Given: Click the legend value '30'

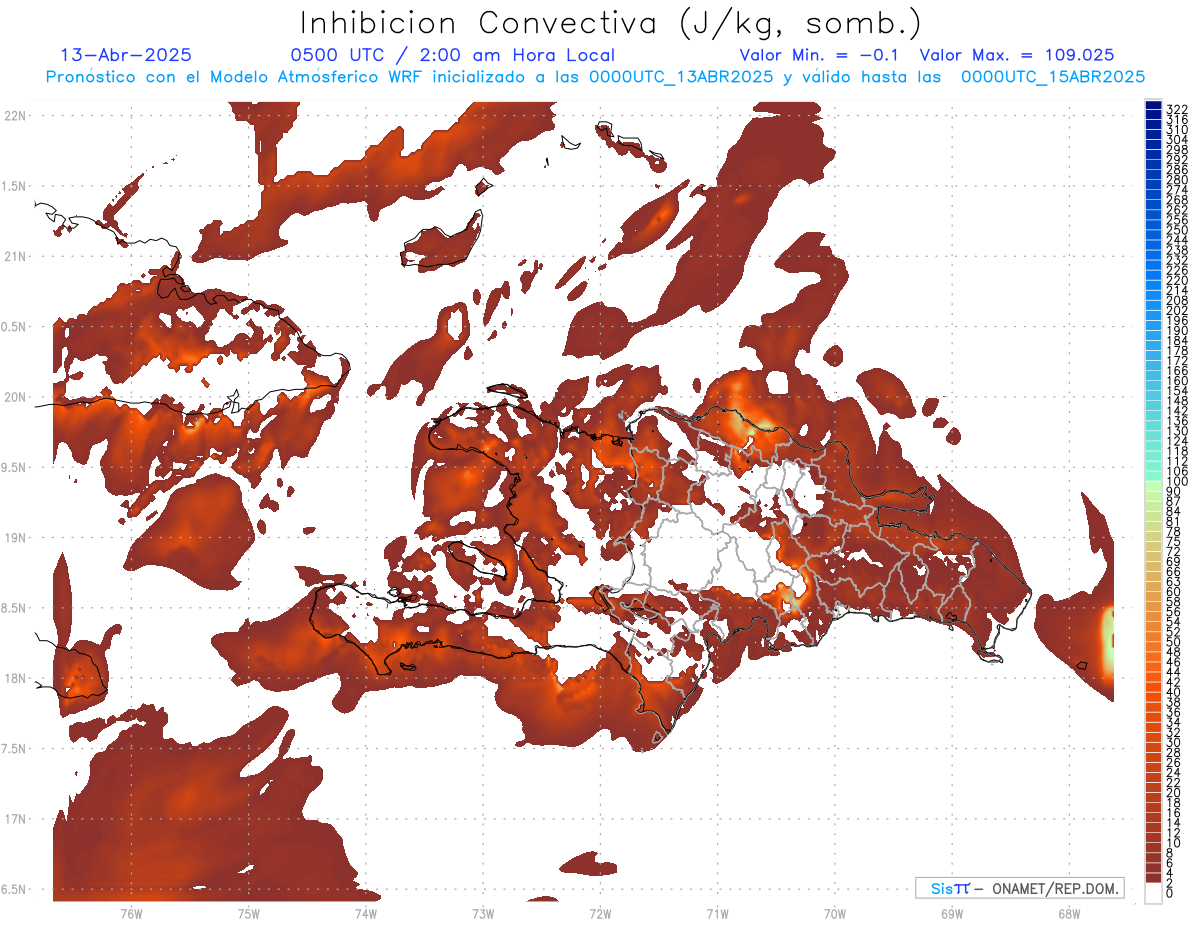Looking at the screenshot, I should click(1174, 742).
